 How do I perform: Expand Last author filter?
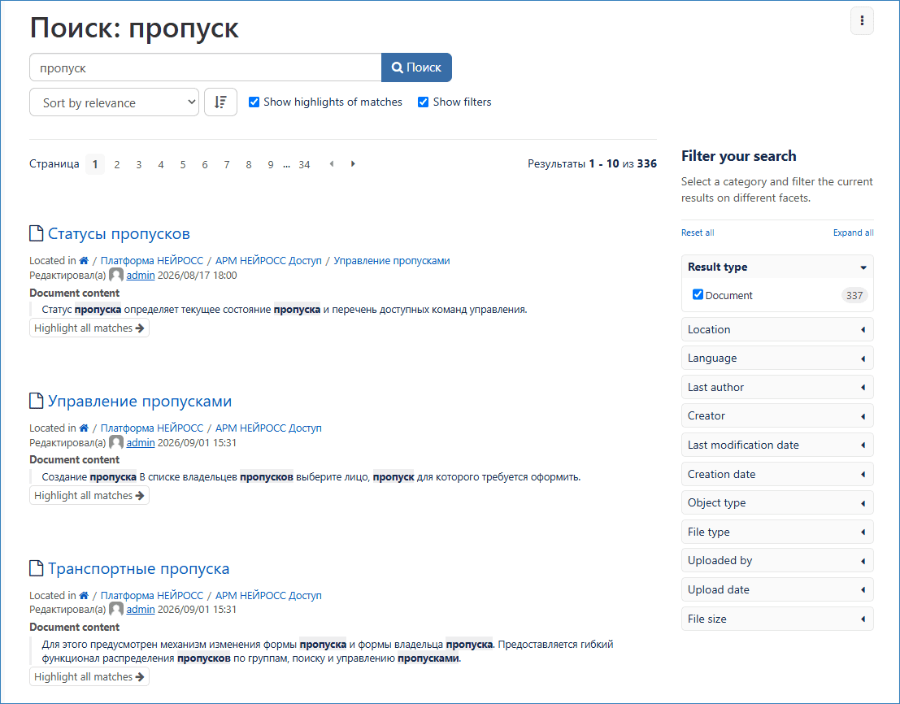(x=777, y=387)
